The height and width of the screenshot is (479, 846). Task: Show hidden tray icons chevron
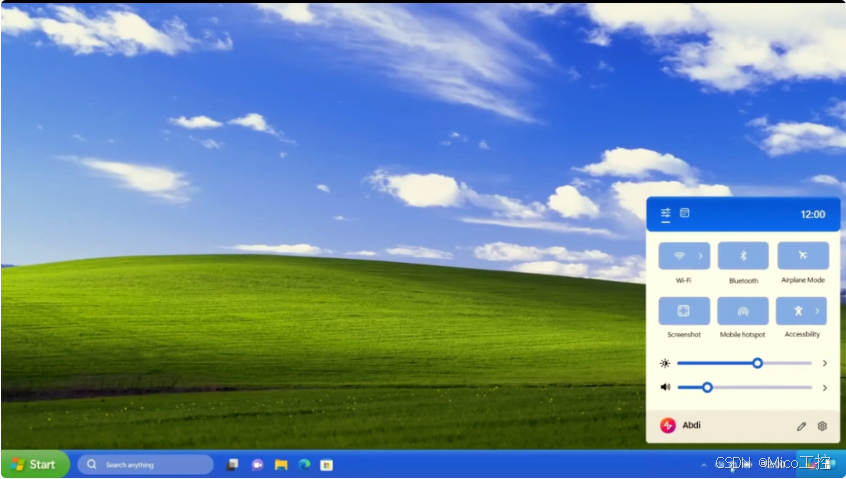704,465
